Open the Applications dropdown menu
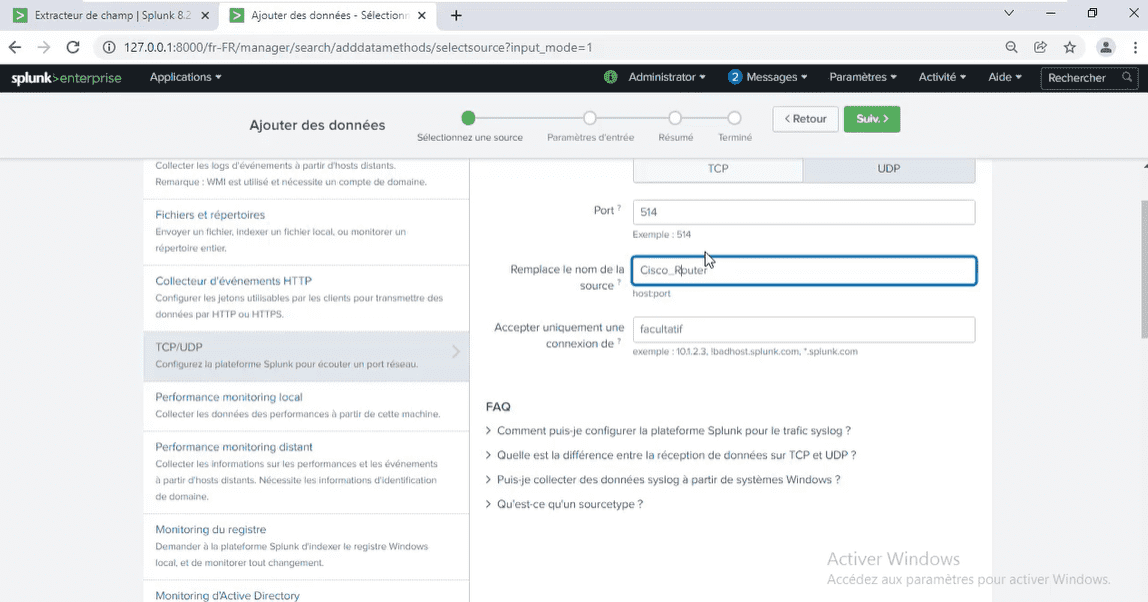Viewport: 1148px width, 602px height. pyautogui.click(x=185, y=77)
